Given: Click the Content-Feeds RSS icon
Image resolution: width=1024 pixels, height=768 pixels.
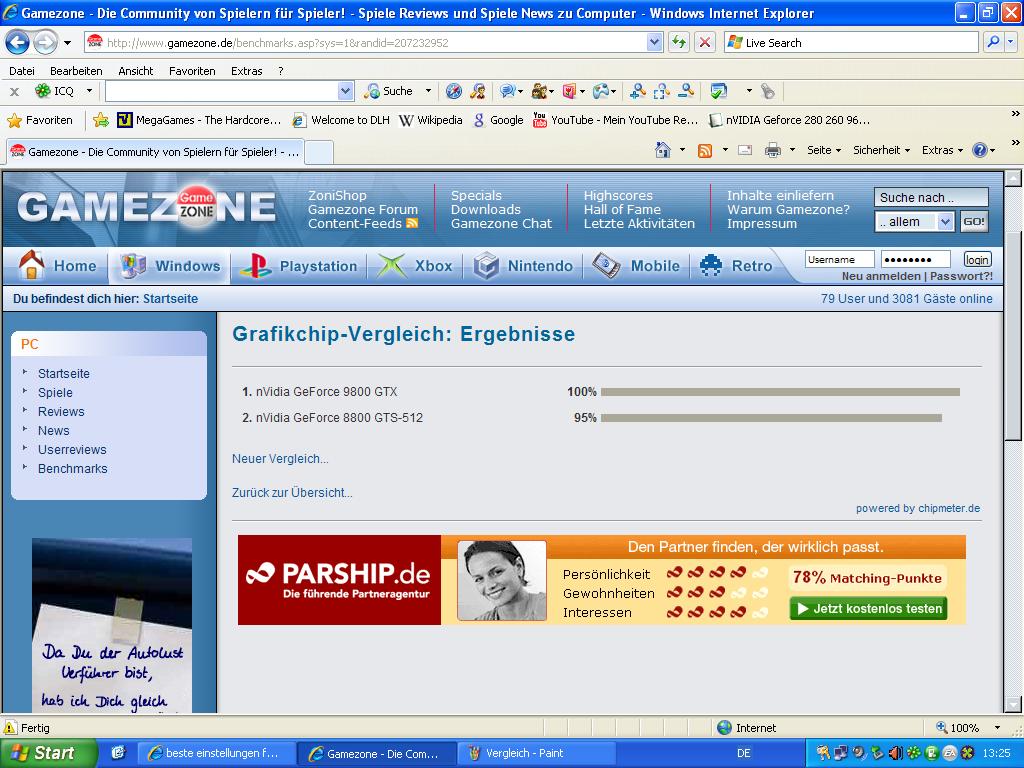Looking at the screenshot, I should coord(411,223).
